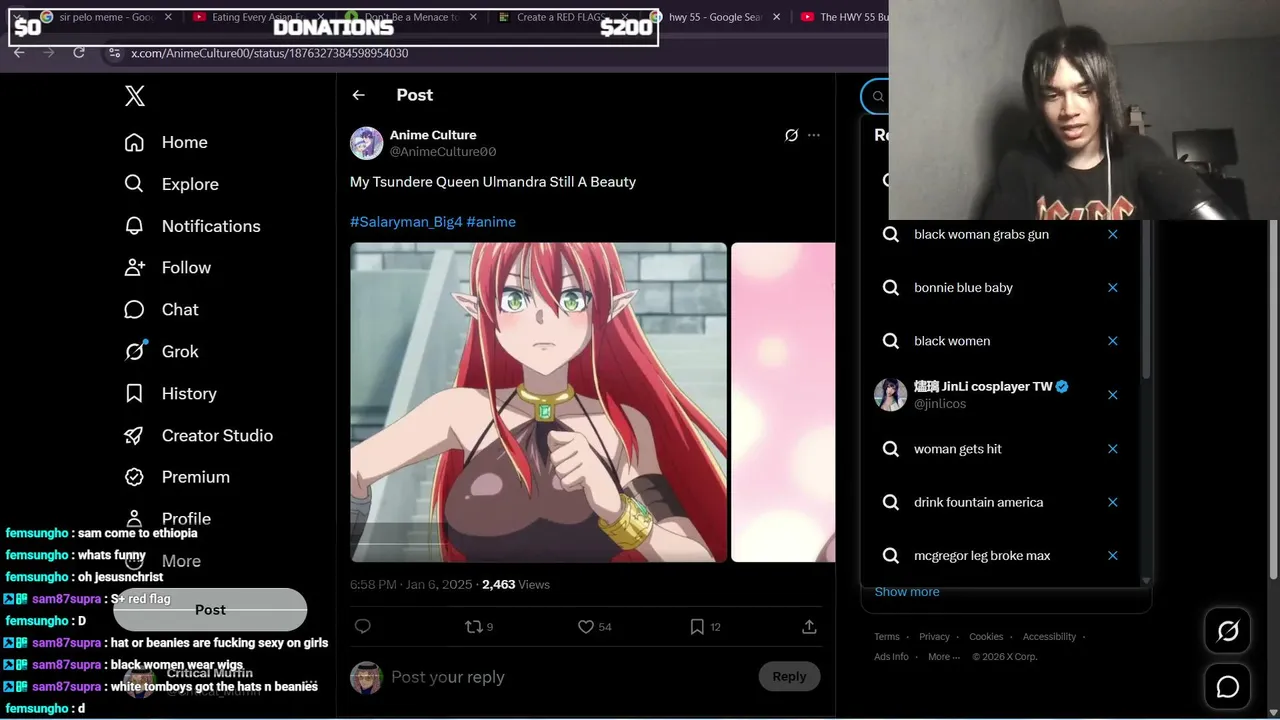Click the 2,463 Views count

(x=516, y=584)
